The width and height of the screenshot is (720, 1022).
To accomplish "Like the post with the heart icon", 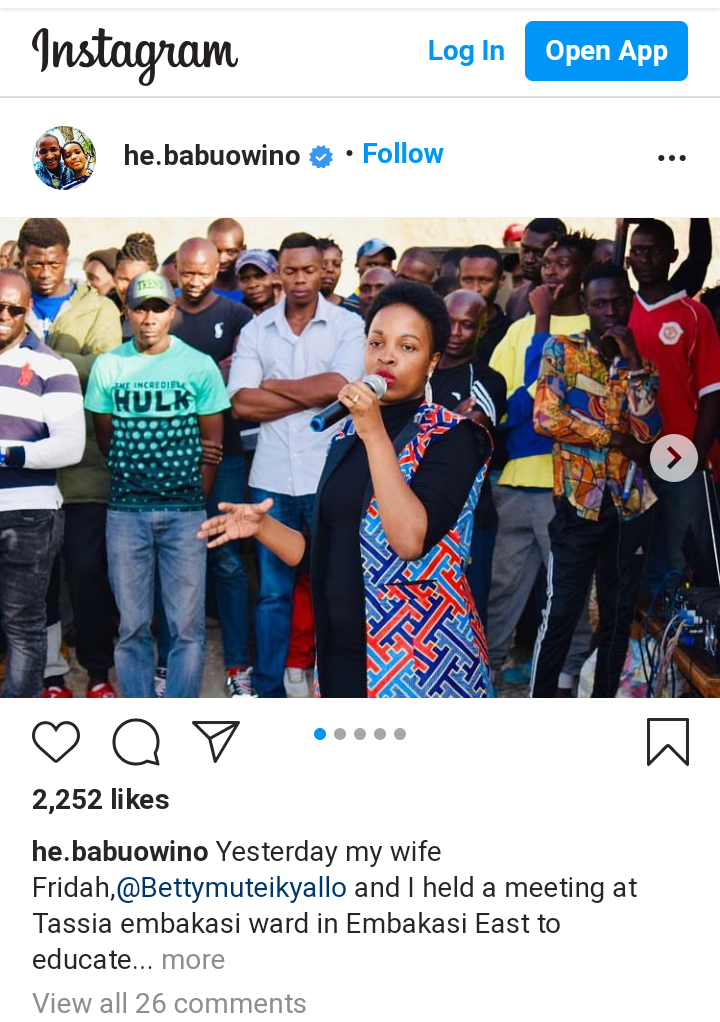I will [56, 742].
